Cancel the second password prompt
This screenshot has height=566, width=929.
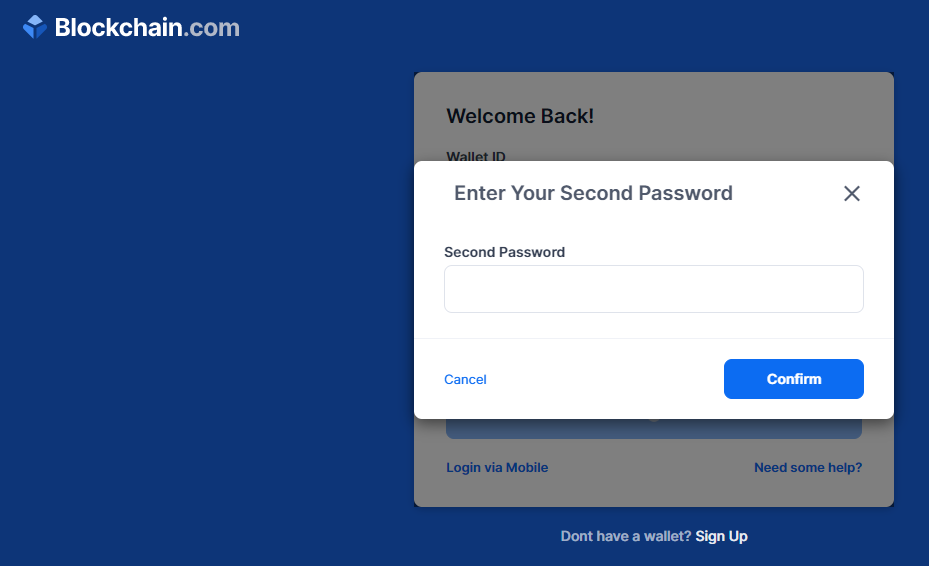click(465, 379)
